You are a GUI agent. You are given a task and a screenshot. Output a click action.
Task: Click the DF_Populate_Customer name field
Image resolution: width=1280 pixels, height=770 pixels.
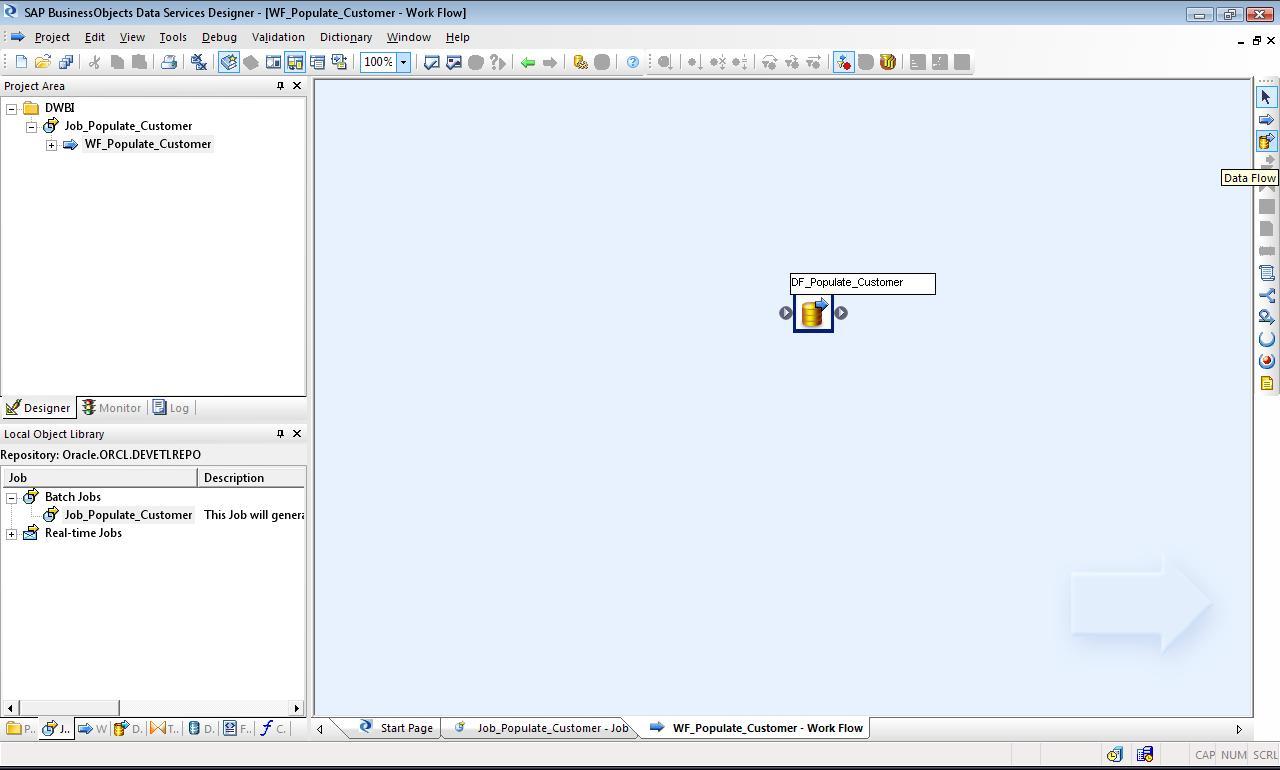pyautogui.click(x=863, y=283)
